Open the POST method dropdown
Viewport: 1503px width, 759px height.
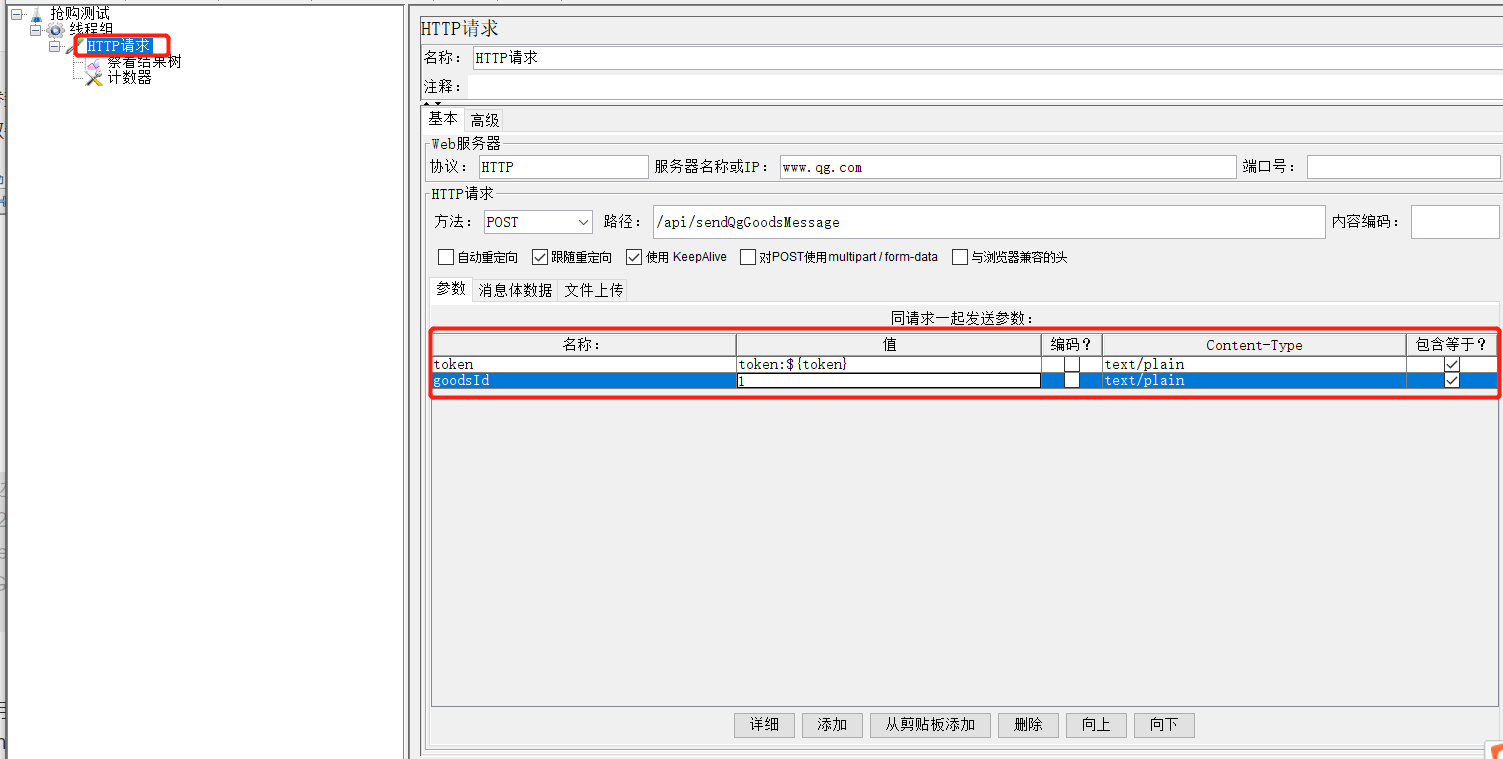click(x=582, y=221)
